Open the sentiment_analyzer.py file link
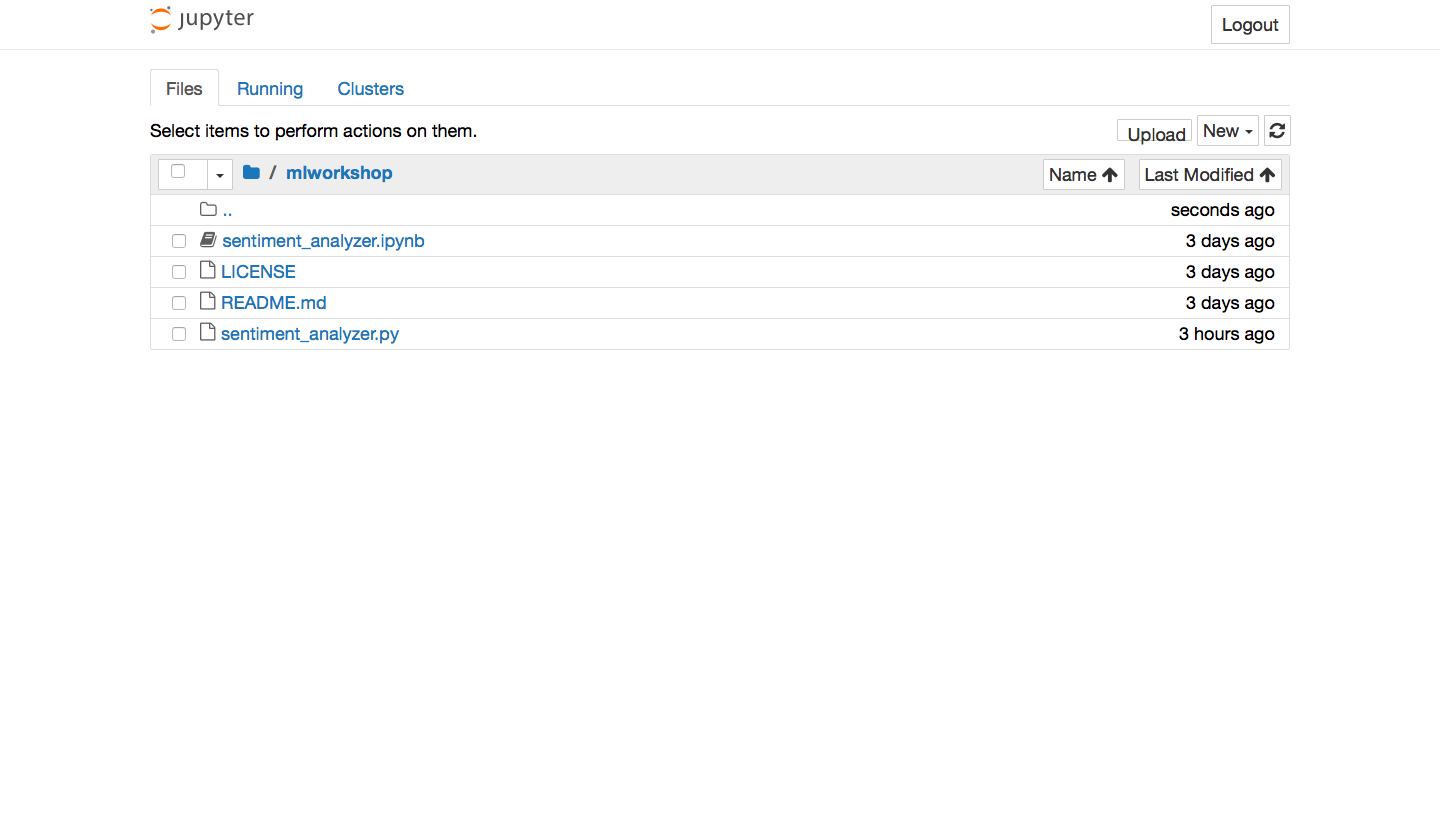The image size is (1440, 839). [310, 334]
